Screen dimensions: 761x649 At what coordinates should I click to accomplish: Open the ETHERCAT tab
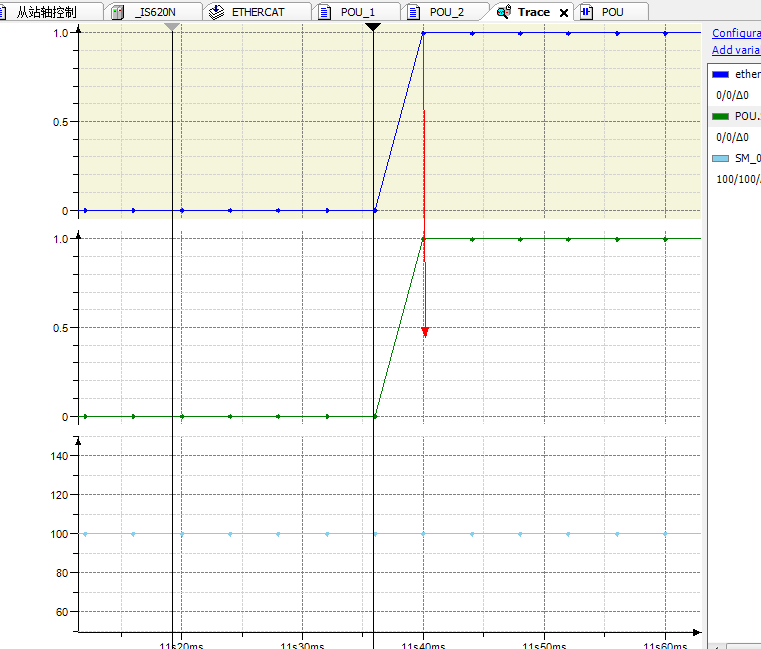258,12
